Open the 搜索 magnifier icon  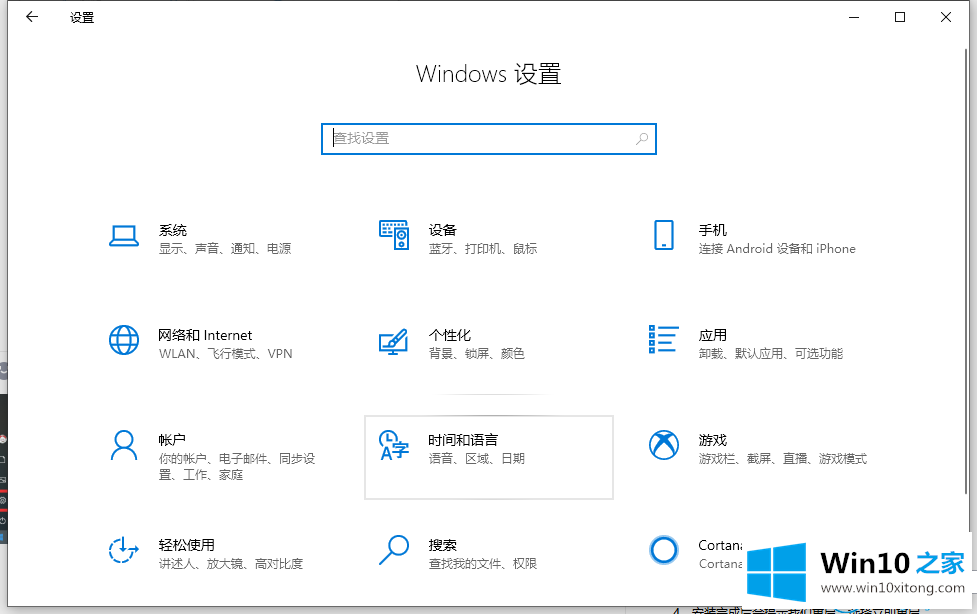tap(394, 550)
